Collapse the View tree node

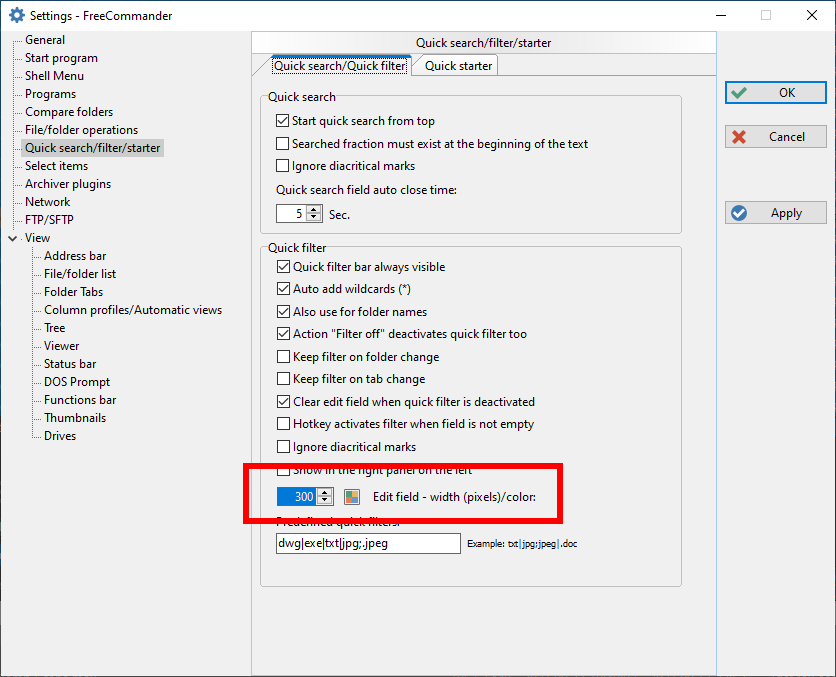click(x=12, y=238)
